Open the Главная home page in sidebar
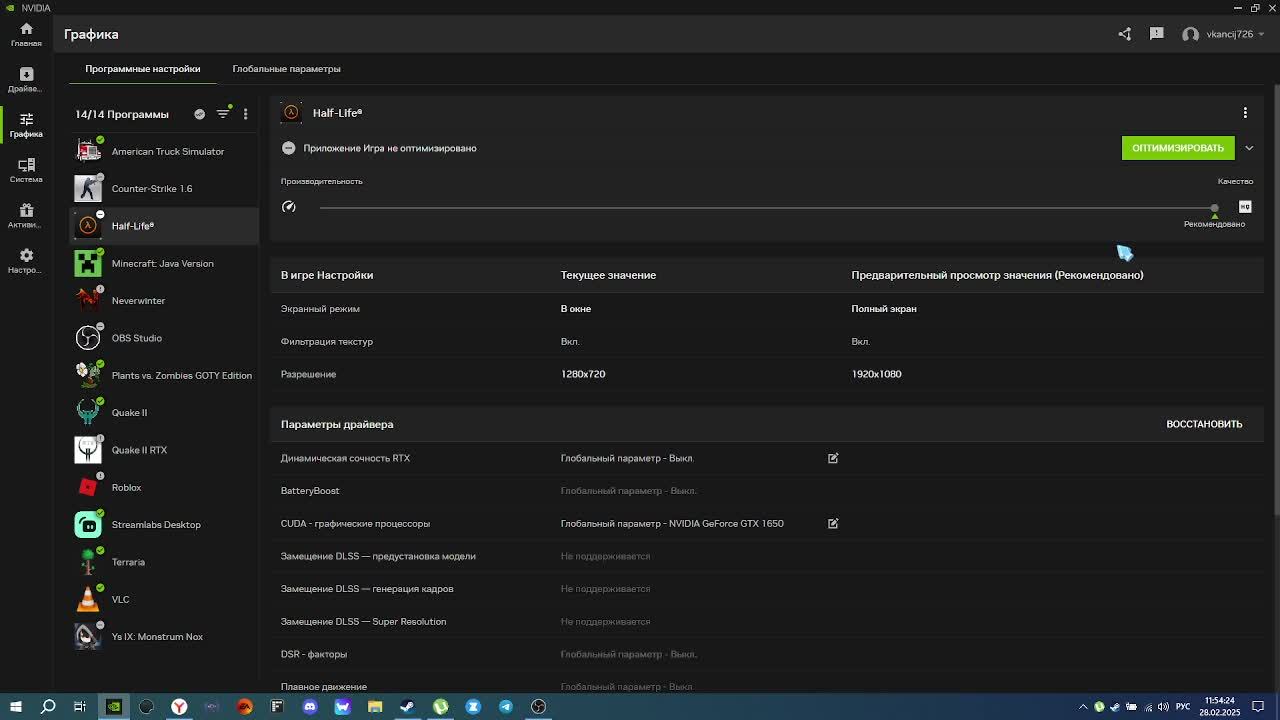The height and width of the screenshot is (720, 1280). (x=26, y=35)
